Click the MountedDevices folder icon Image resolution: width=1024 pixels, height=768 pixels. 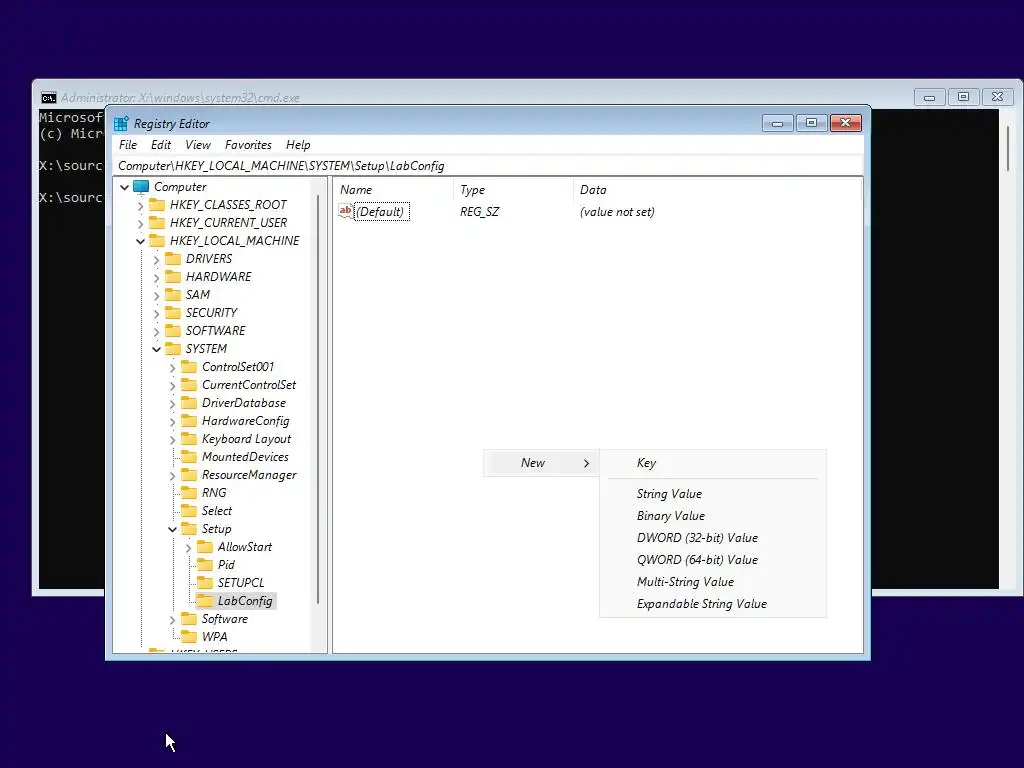click(189, 457)
